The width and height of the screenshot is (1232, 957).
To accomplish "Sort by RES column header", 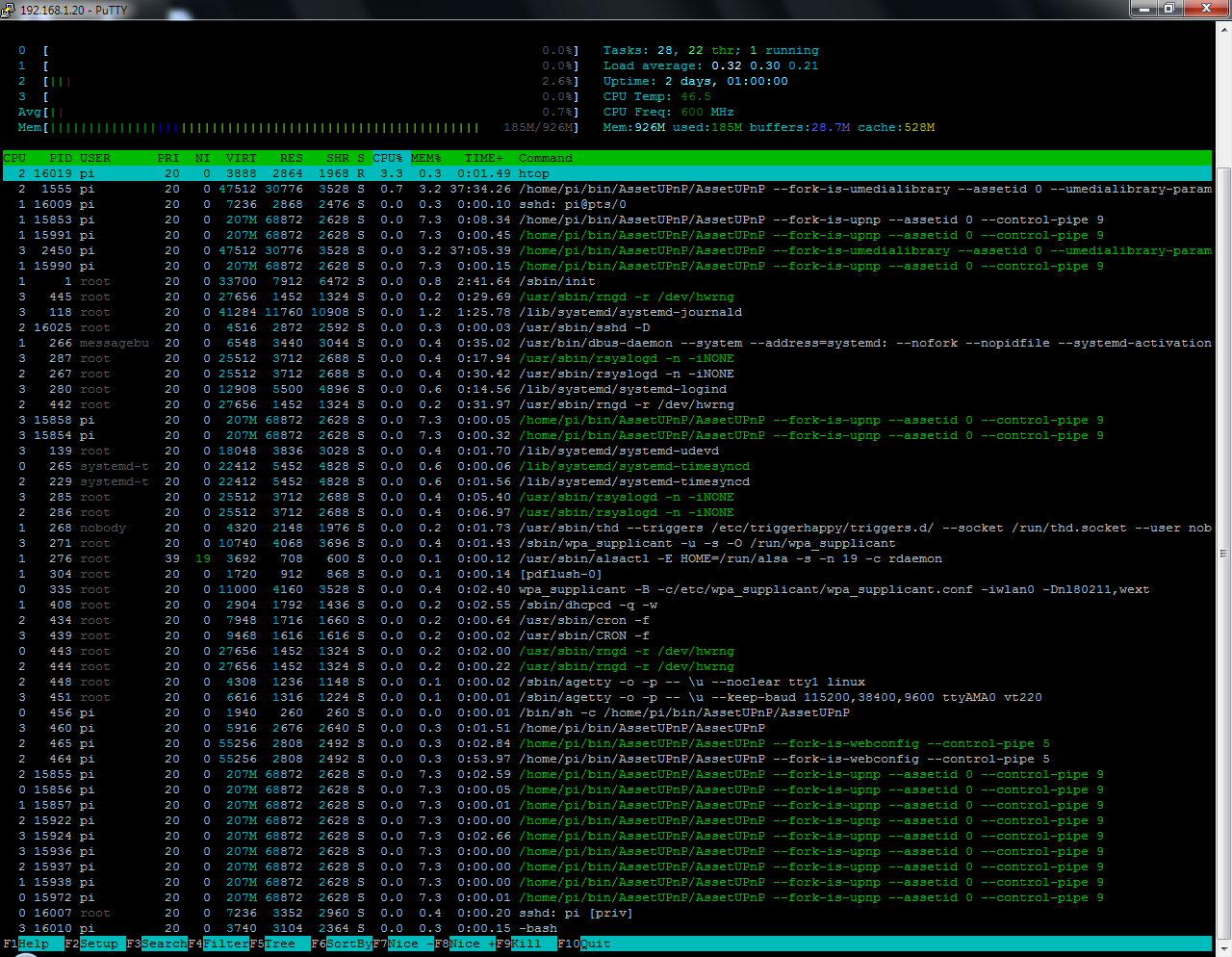I will (x=292, y=158).
